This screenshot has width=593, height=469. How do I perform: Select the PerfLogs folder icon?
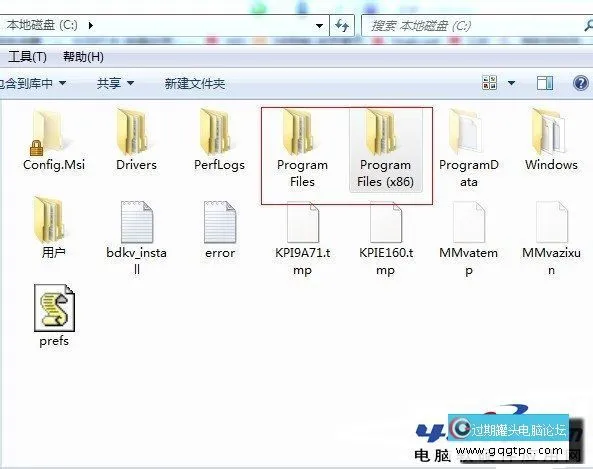coord(216,132)
